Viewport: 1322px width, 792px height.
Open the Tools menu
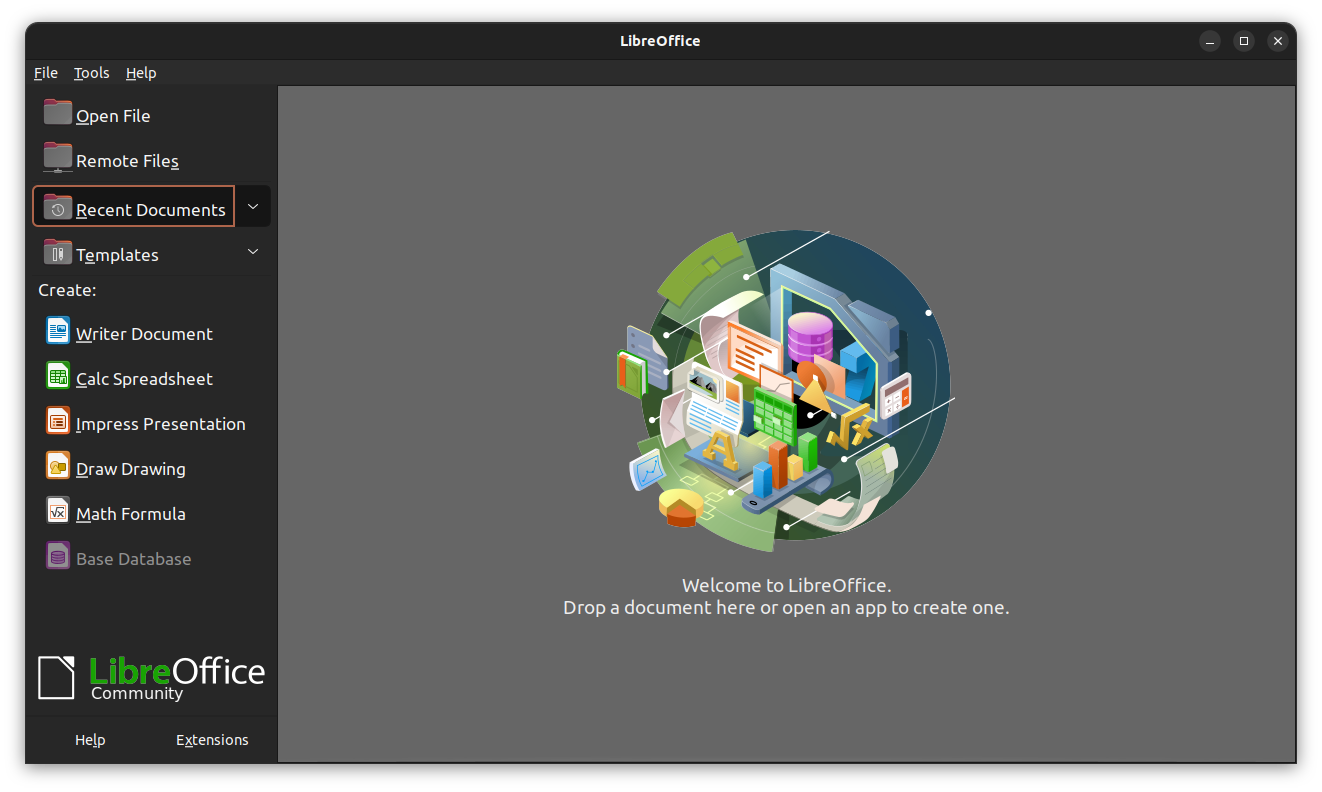point(92,73)
